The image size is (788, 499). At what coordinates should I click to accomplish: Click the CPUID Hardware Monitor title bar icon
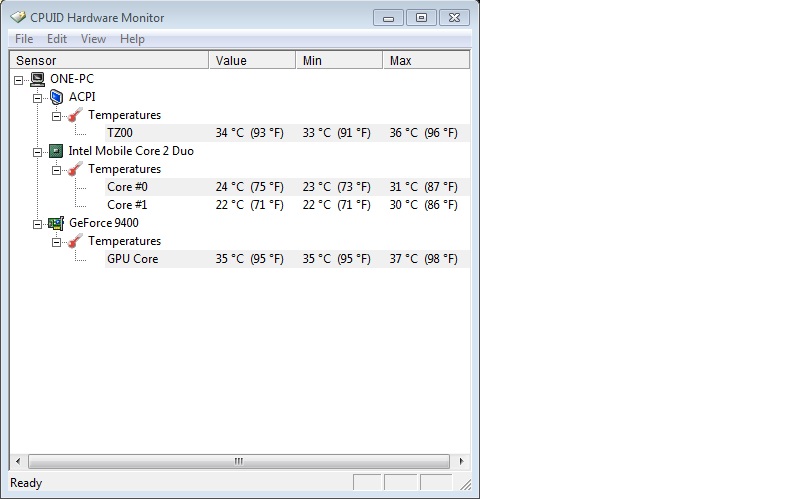(x=18, y=17)
